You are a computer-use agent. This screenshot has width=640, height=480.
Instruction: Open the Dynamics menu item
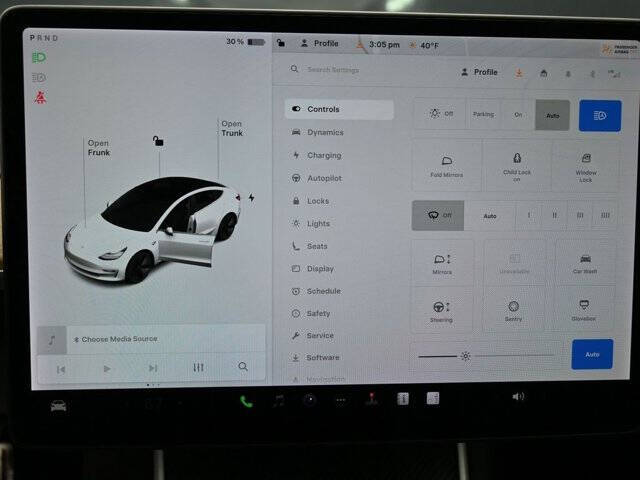click(318, 132)
